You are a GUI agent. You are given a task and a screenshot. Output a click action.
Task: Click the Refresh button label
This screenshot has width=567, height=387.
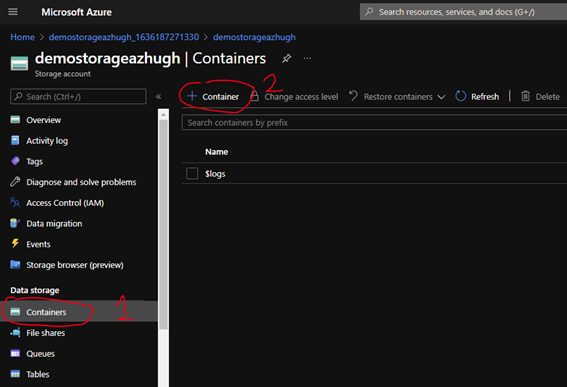click(485, 97)
